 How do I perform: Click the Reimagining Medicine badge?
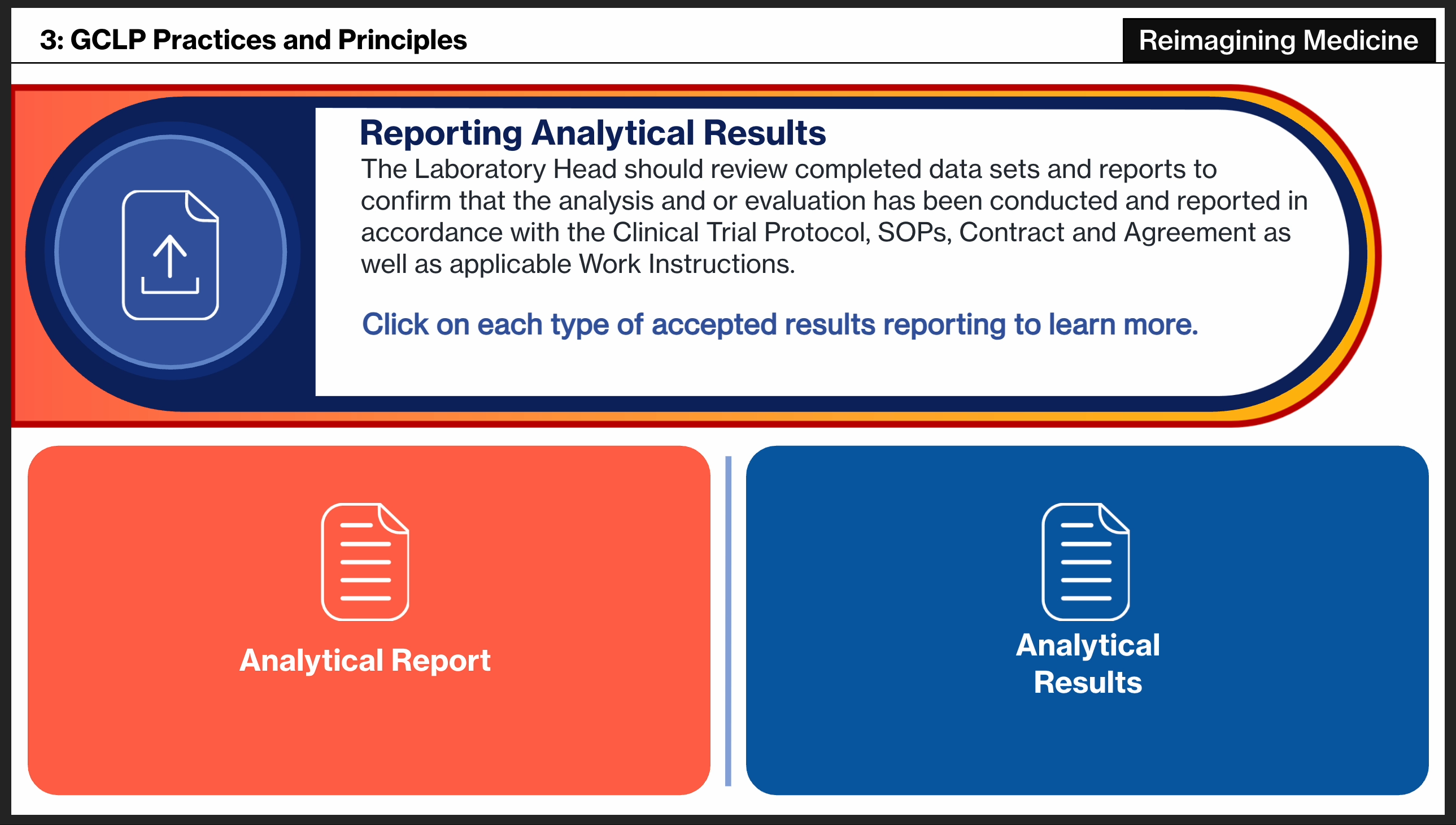tap(1278, 40)
